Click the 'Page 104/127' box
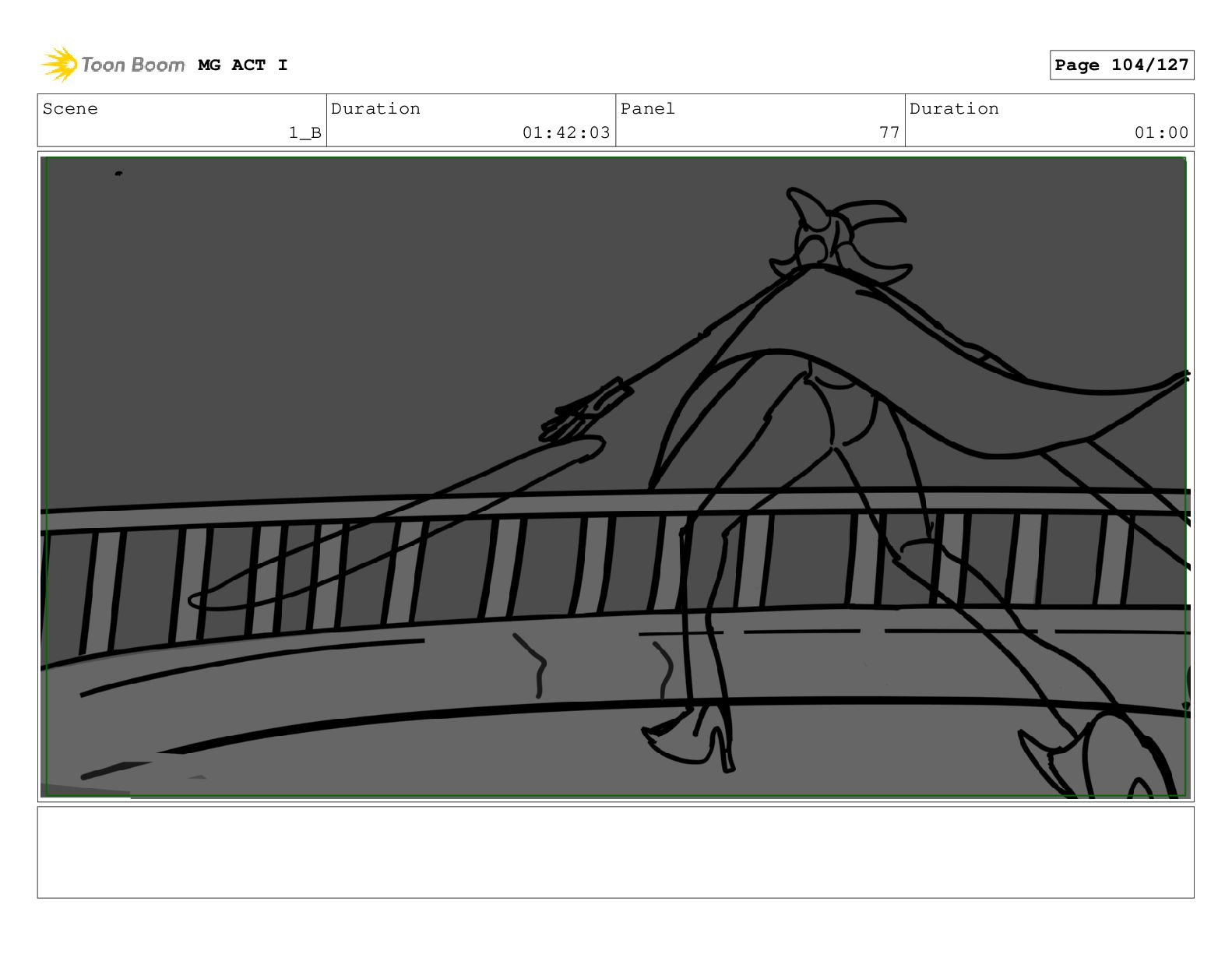The image size is (1232, 954). click(x=1121, y=65)
